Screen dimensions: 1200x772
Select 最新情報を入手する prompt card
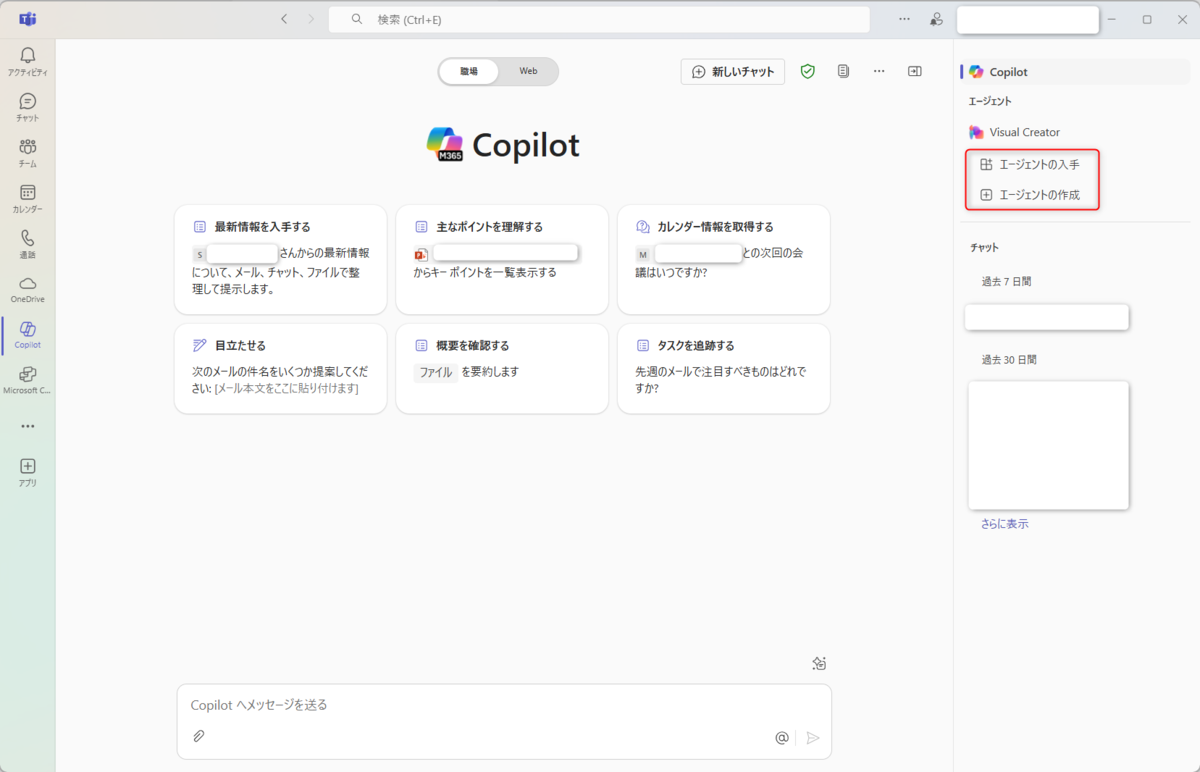tap(280, 259)
